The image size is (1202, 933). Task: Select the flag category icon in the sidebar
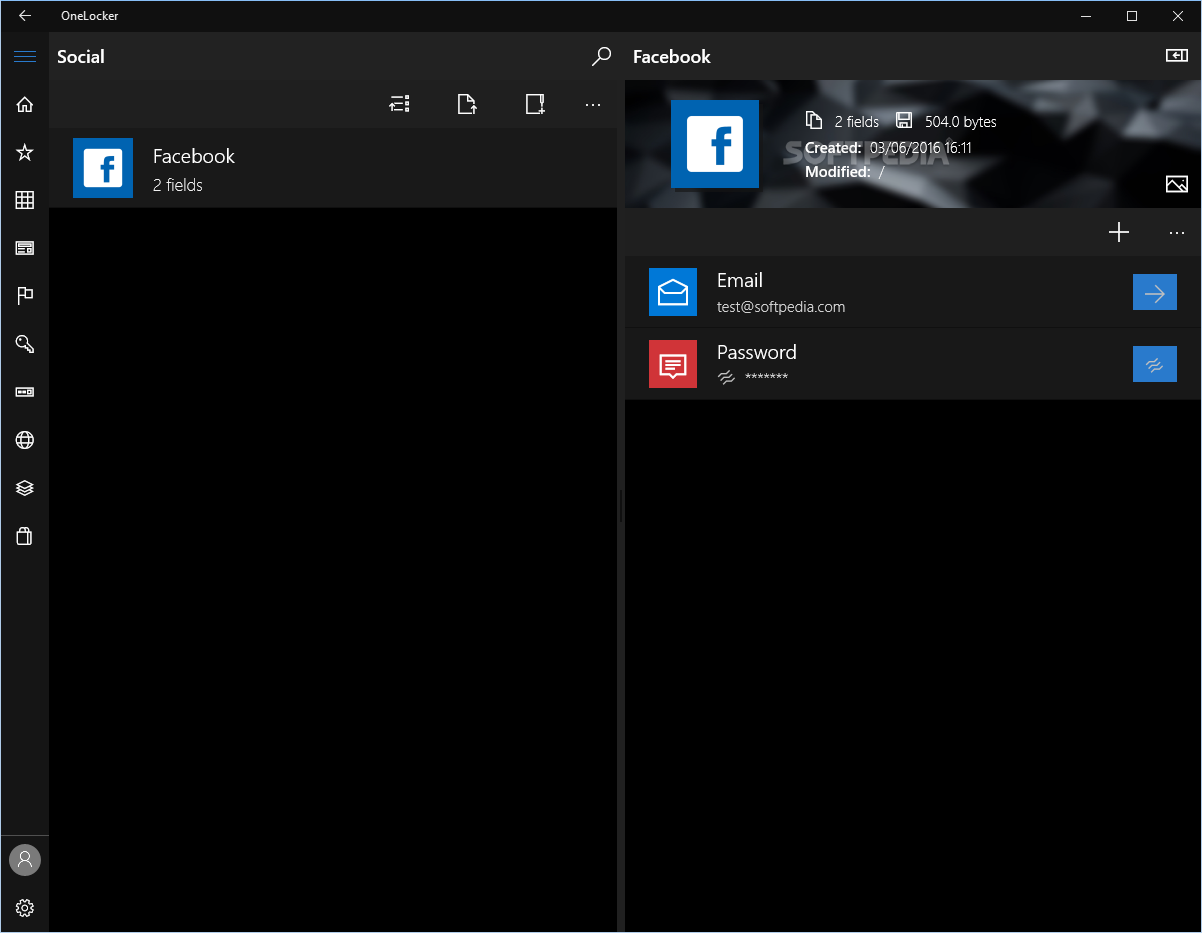click(25, 296)
